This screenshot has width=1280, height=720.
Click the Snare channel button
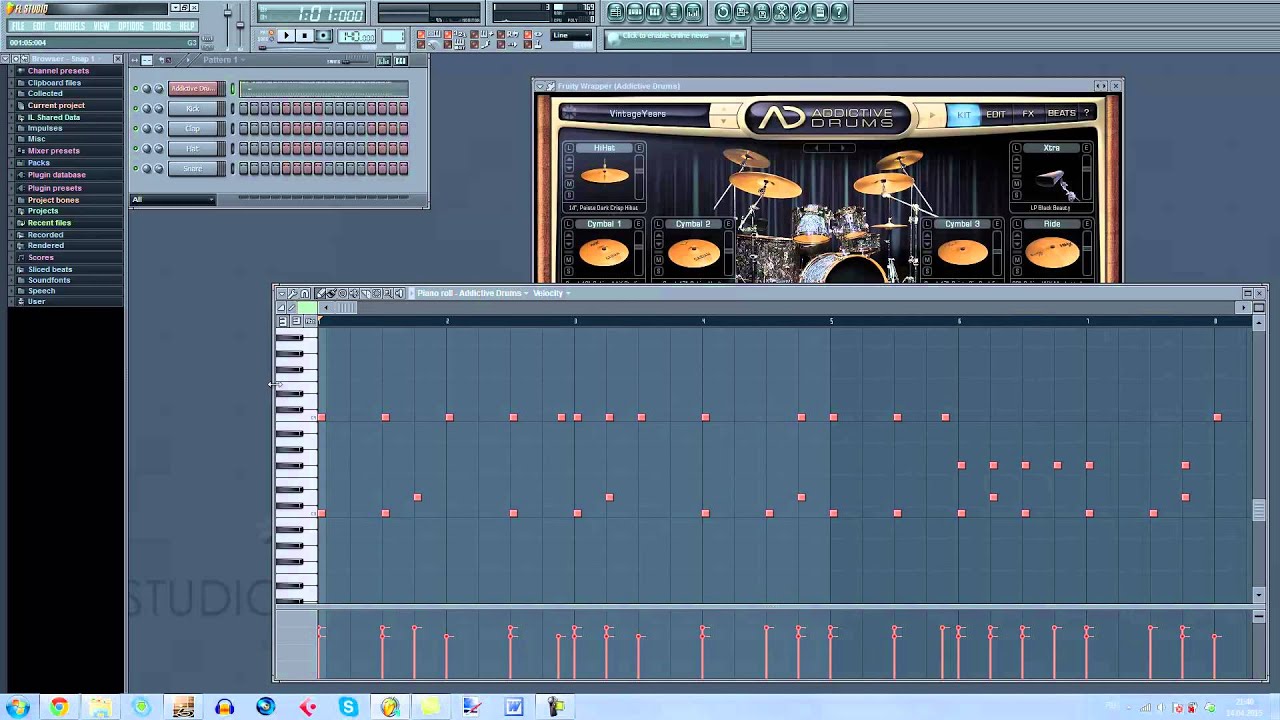(x=193, y=168)
